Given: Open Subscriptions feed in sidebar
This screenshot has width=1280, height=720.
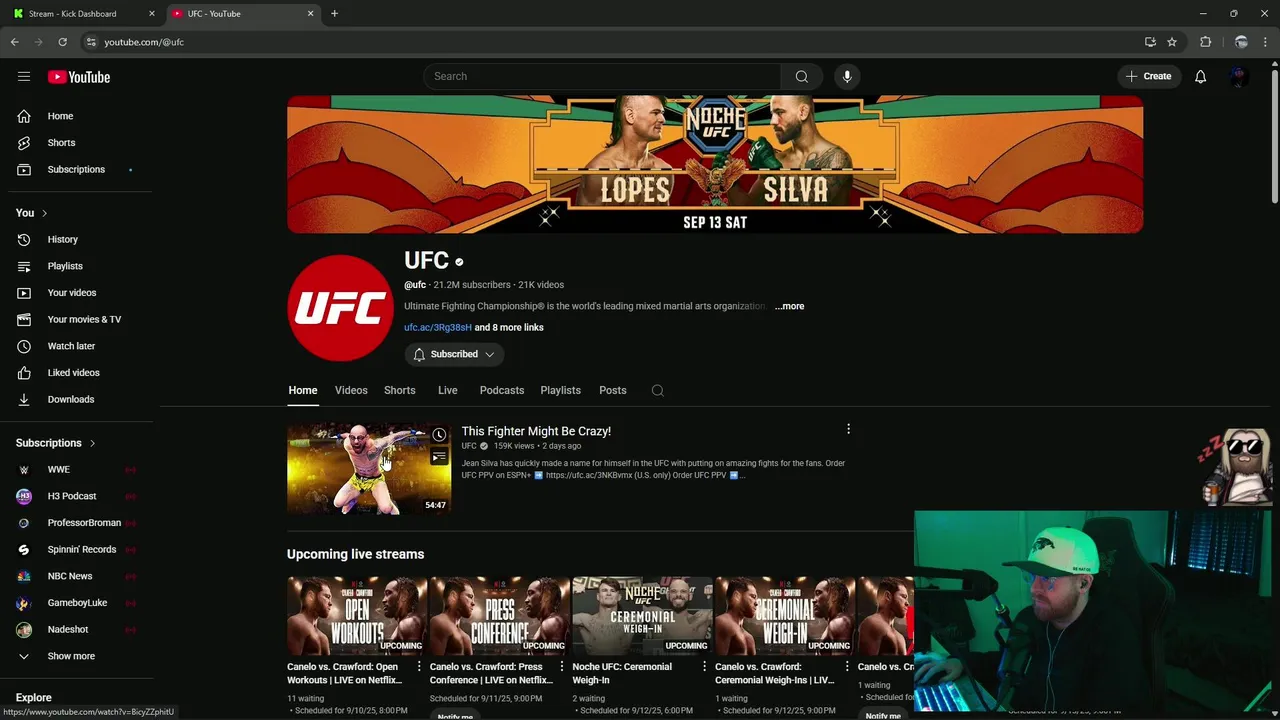Looking at the screenshot, I should [76, 169].
